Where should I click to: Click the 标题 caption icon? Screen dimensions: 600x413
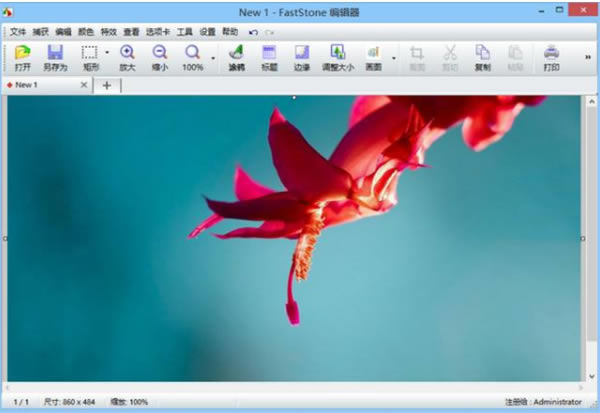click(269, 53)
